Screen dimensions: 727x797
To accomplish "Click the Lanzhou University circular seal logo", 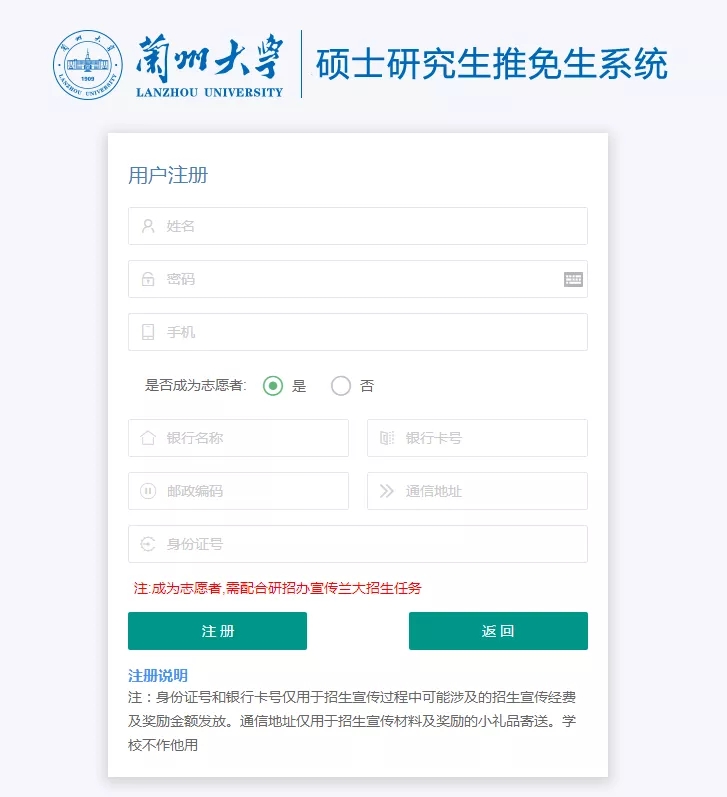I will [87, 65].
